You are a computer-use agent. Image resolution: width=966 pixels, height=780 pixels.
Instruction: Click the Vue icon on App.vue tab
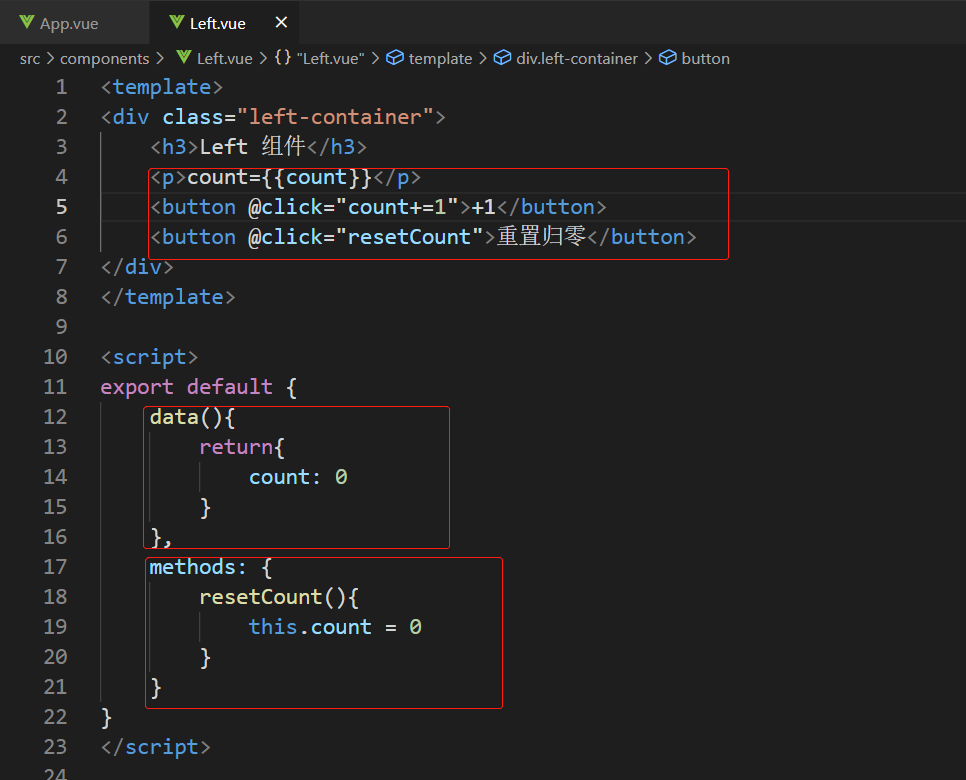click(x=27, y=22)
